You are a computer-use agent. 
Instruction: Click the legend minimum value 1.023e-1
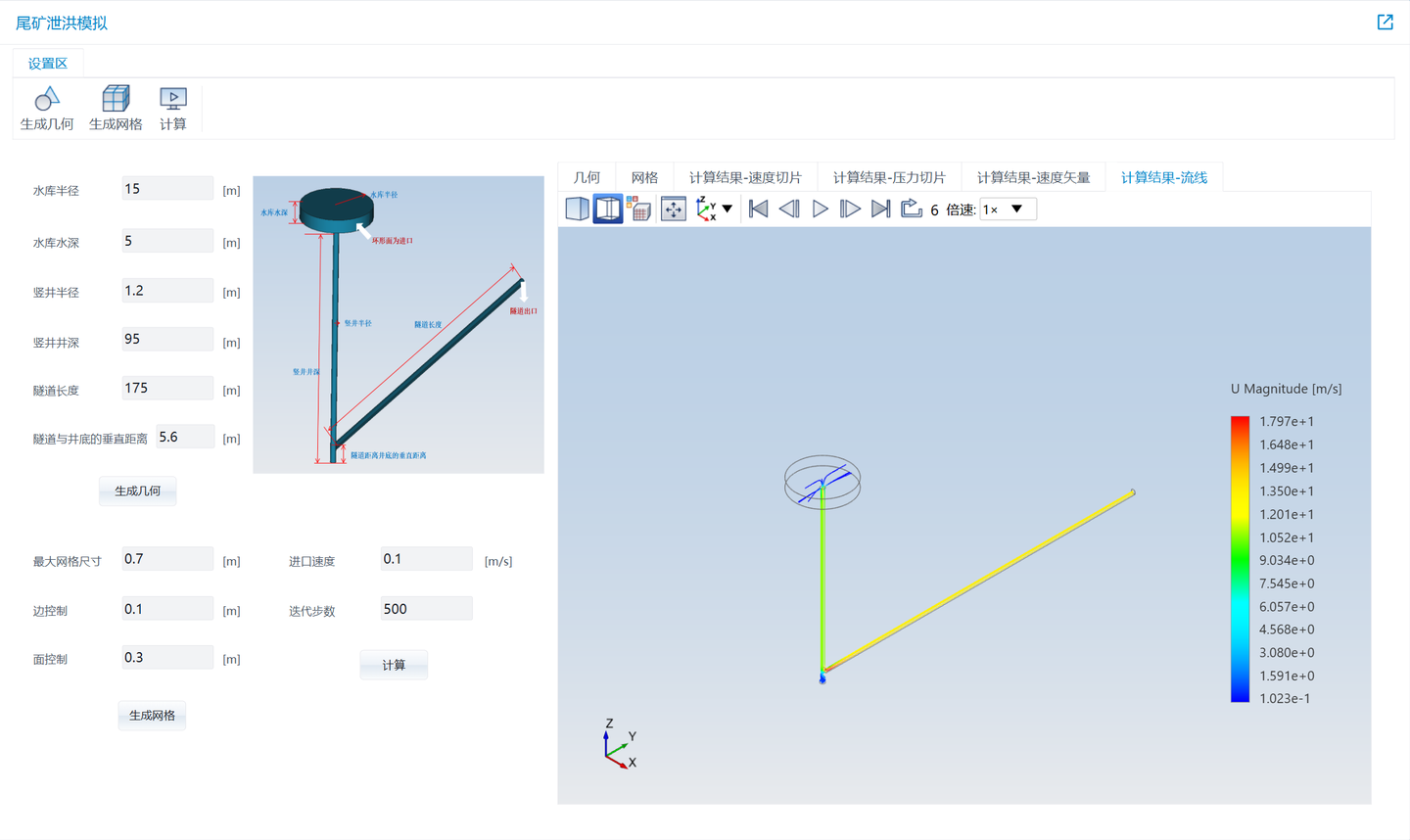pyautogui.click(x=1285, y=699)
